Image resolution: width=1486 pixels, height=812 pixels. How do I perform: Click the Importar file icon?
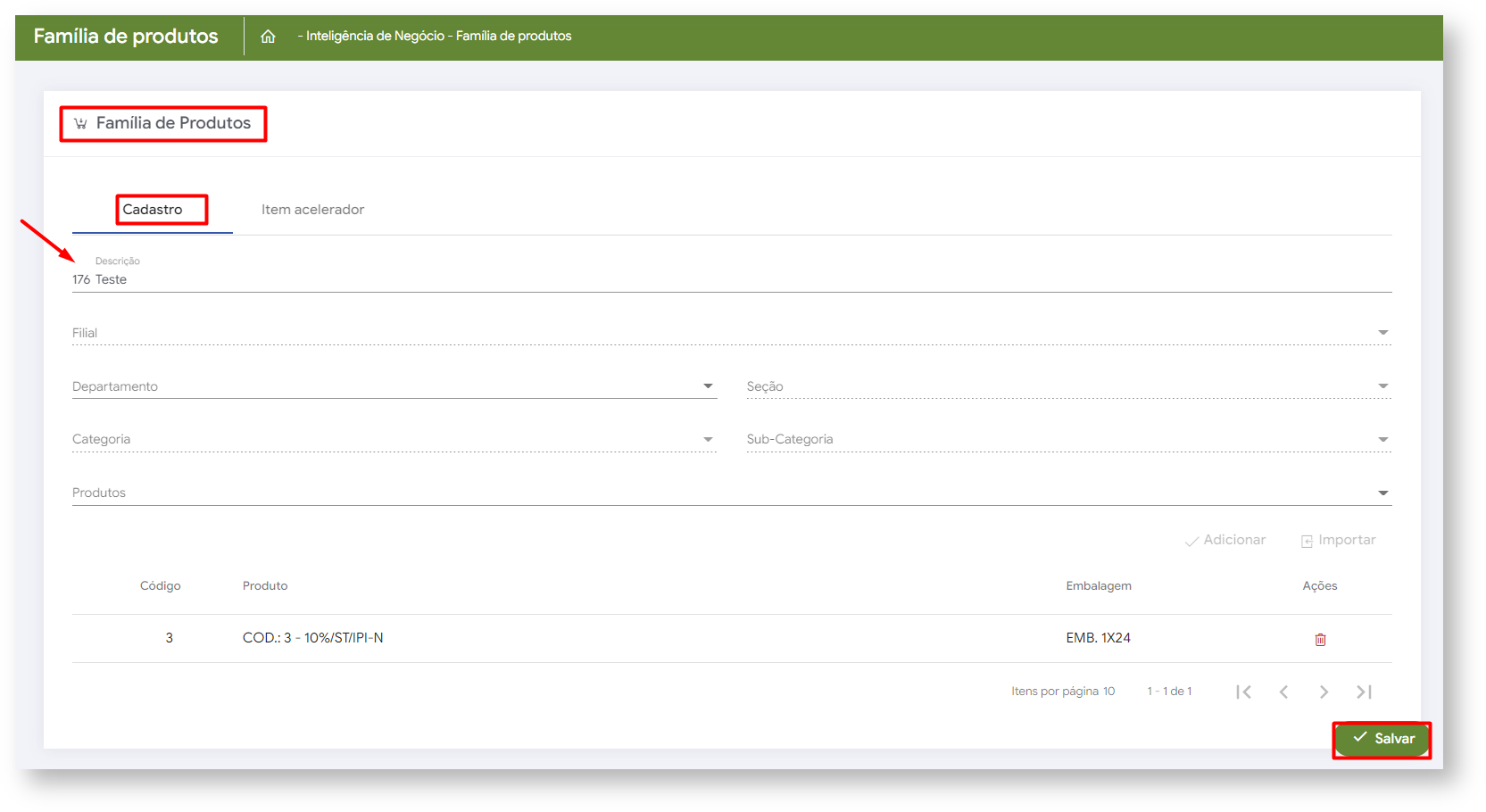coord(1307,541)
